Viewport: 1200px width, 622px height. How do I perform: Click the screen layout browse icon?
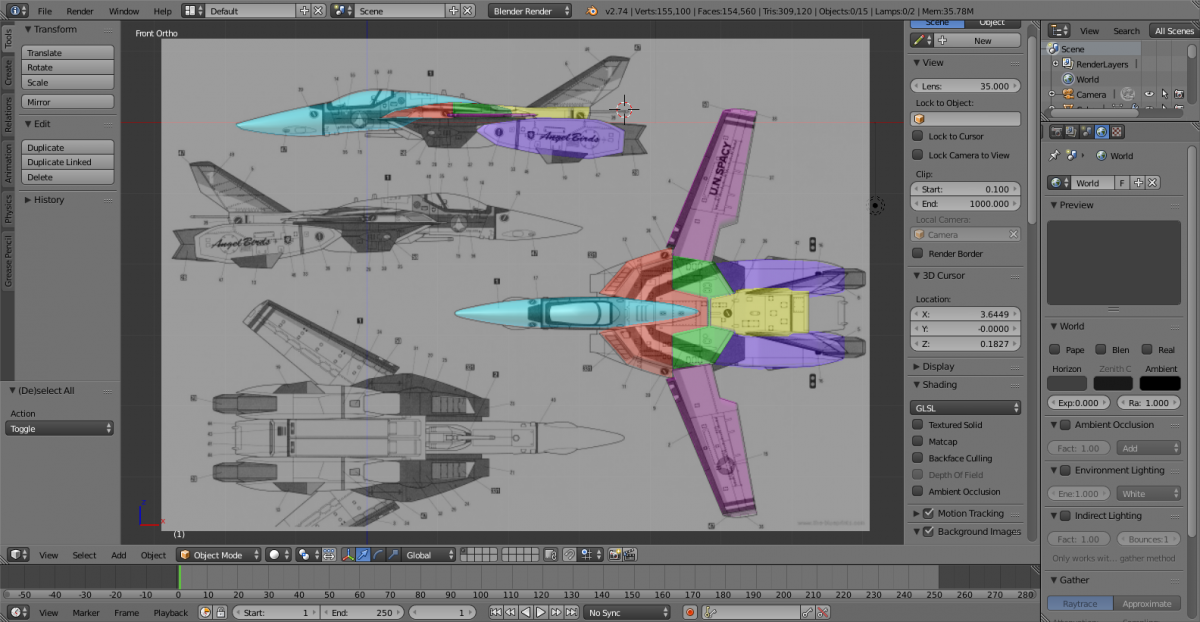tap(193, 10)
